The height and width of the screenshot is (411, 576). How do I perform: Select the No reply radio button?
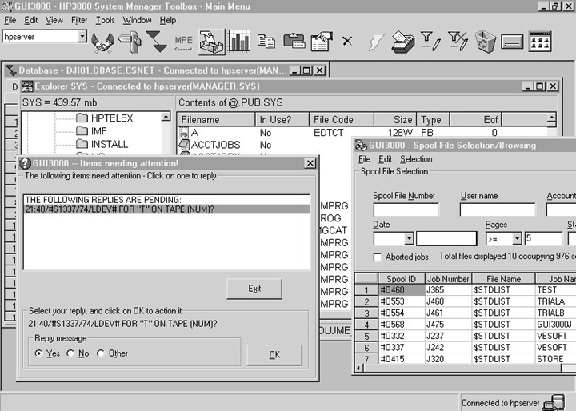tap(70, 353)
